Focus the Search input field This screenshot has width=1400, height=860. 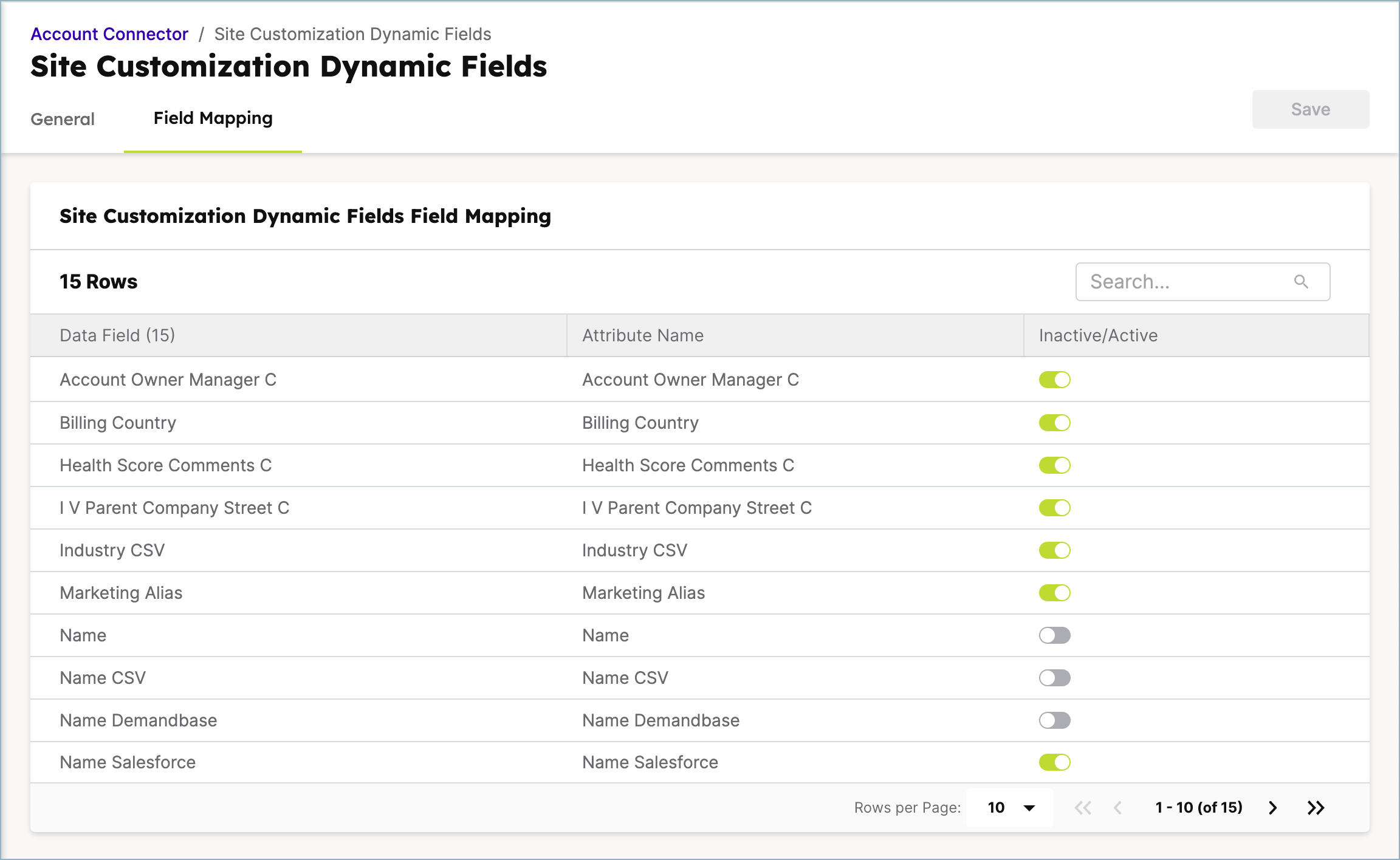[x=1185, y=281]
